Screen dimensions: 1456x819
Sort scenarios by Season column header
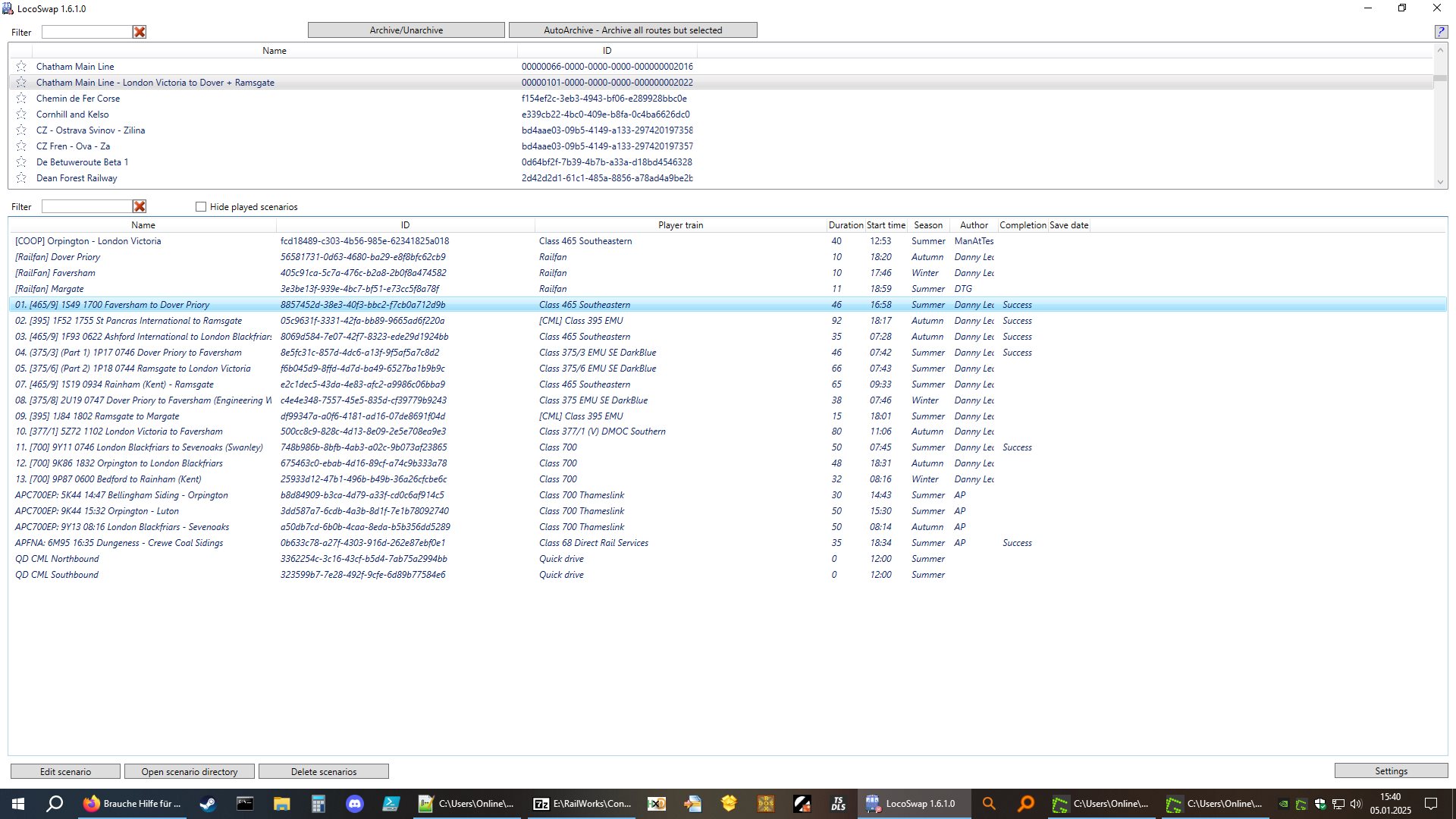click(x=928, y=225)
